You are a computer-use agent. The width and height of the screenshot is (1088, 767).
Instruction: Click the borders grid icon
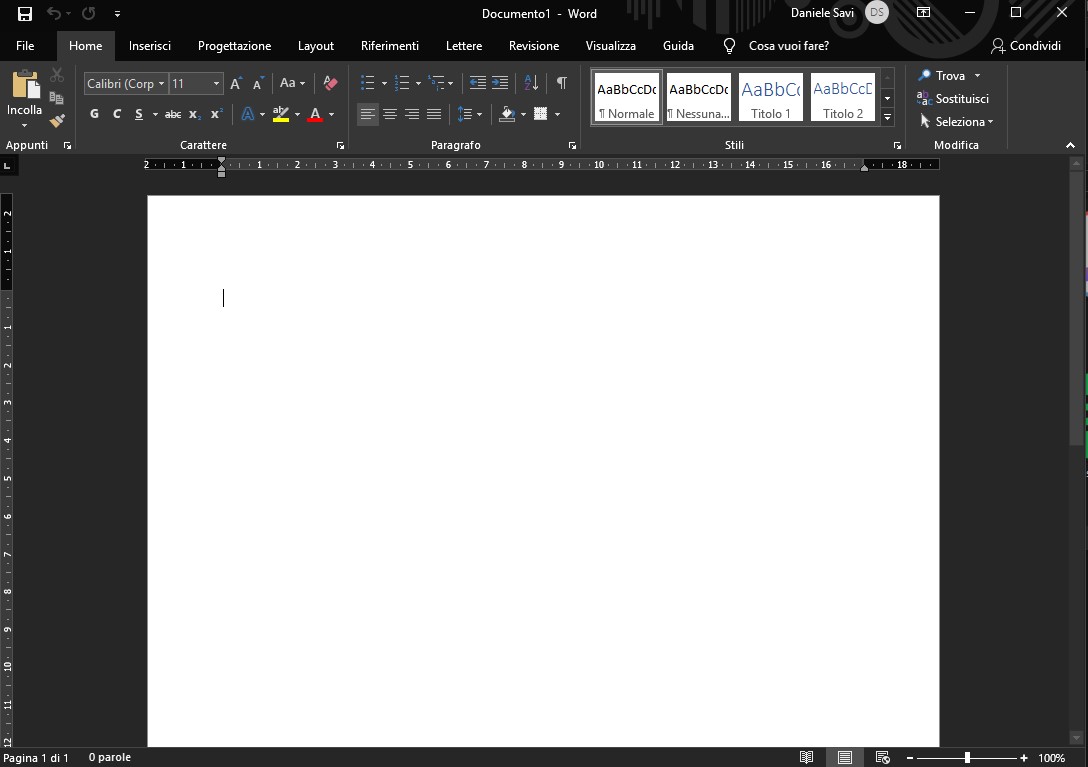point(541,114)
